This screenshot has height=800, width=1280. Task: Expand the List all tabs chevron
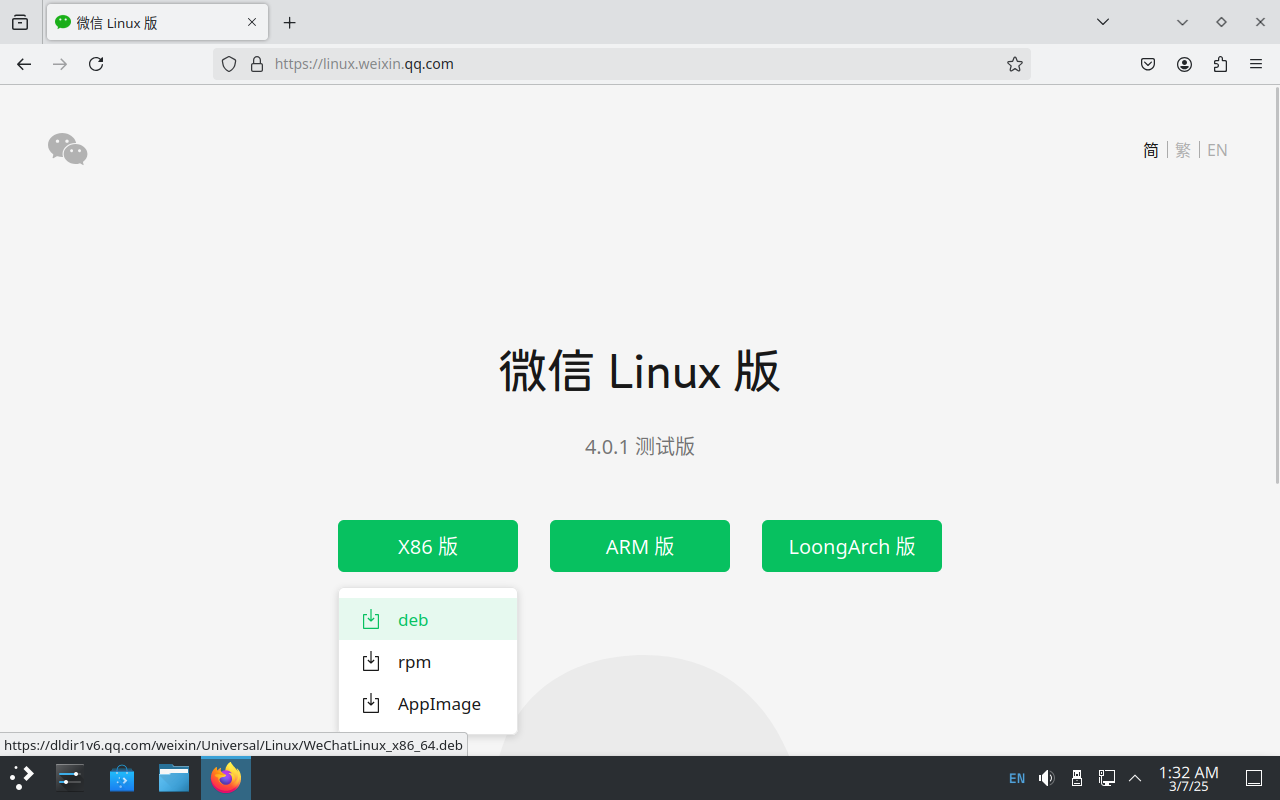tap(1102, 22)
